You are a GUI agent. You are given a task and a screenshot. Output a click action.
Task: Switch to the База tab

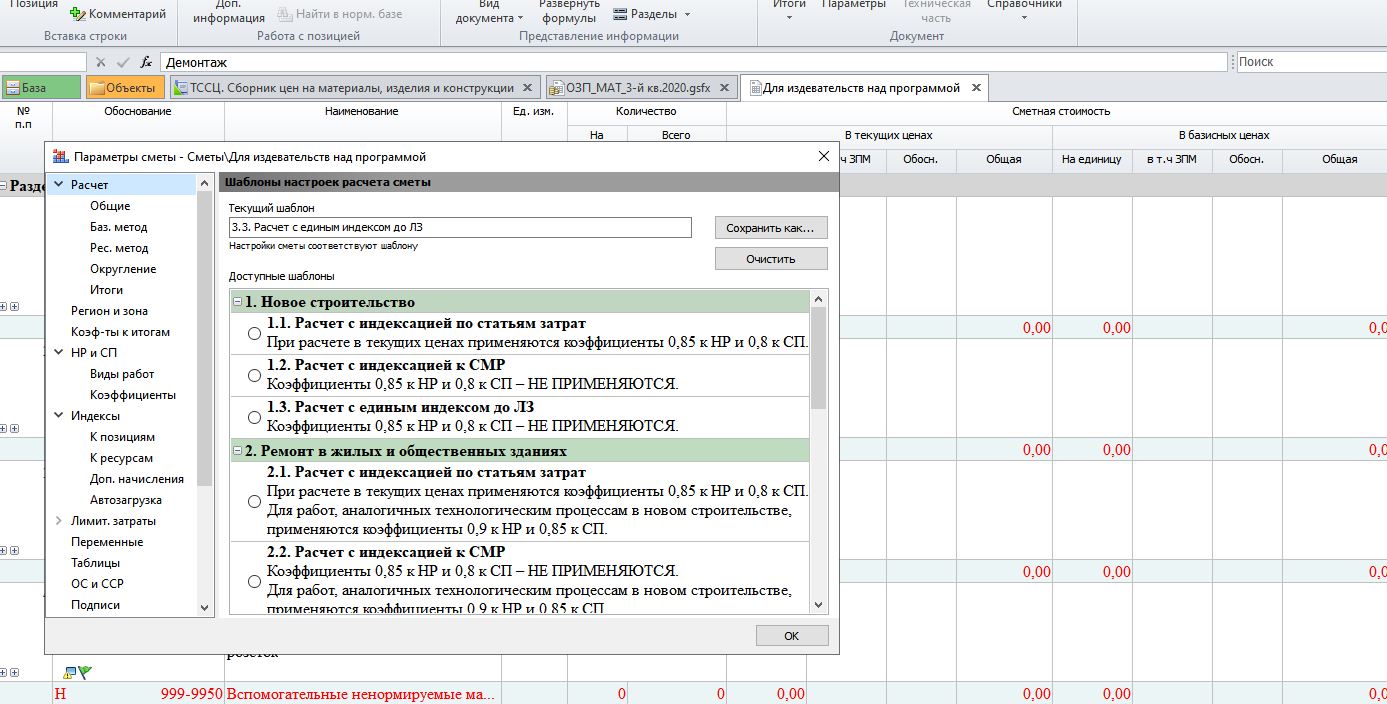click(x=40, y=88)
